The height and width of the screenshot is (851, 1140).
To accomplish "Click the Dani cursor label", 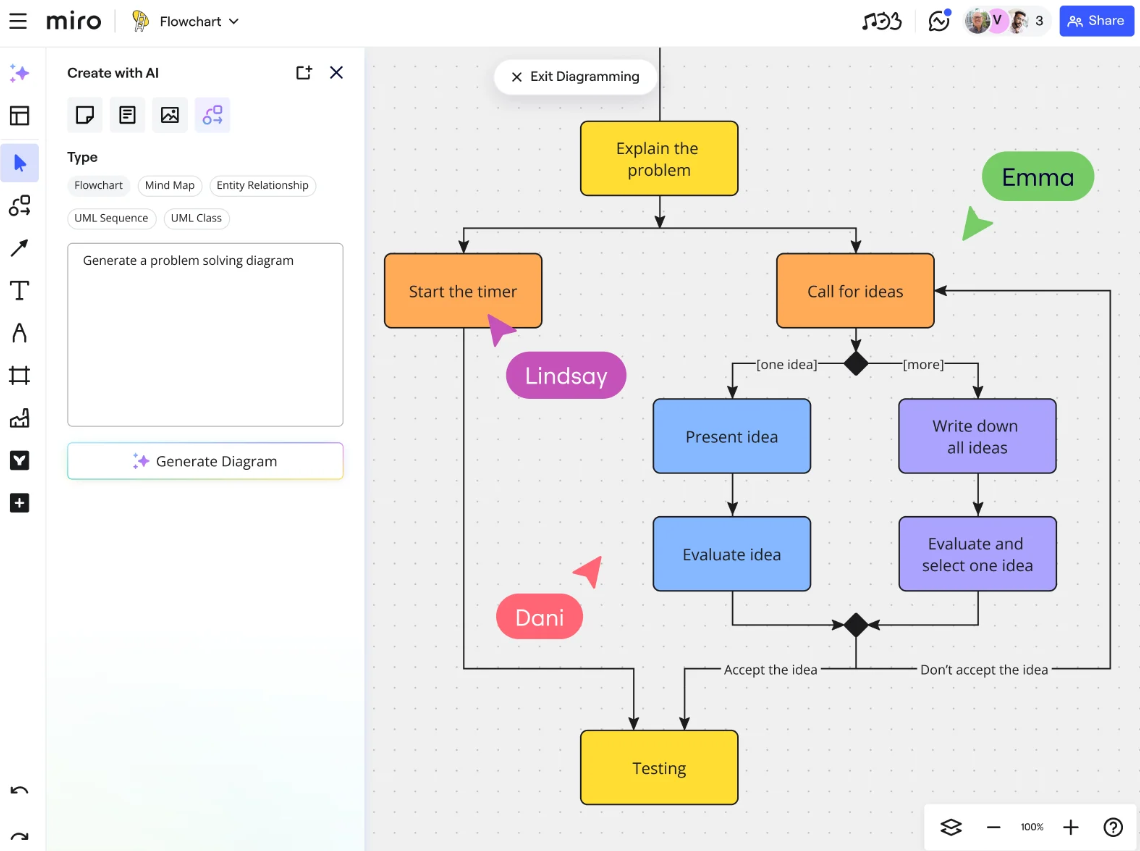I will (x=539, y=617).
